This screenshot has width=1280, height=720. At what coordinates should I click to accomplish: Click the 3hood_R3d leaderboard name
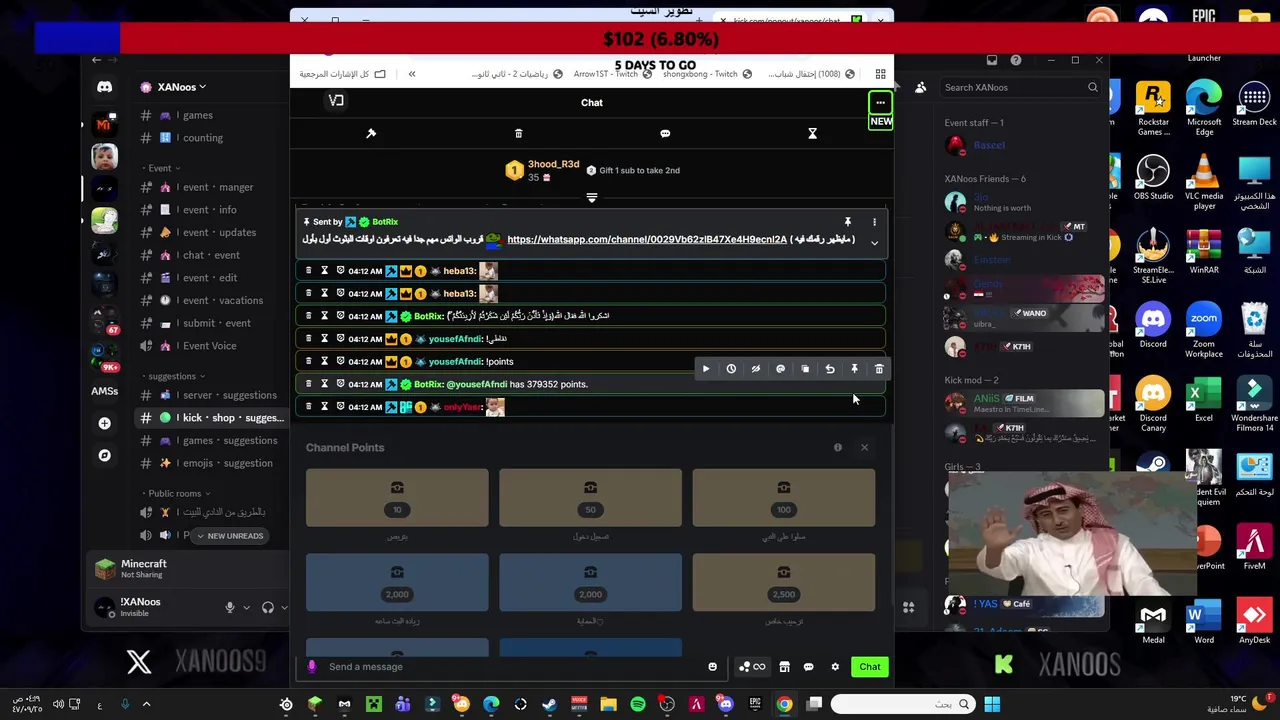553,164
